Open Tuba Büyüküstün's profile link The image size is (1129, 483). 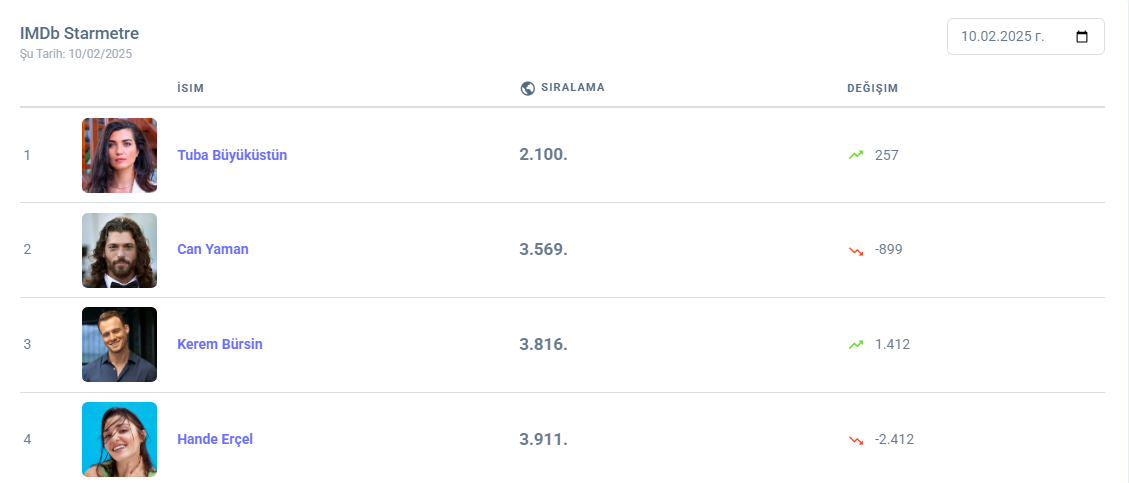tap(232, 155)
